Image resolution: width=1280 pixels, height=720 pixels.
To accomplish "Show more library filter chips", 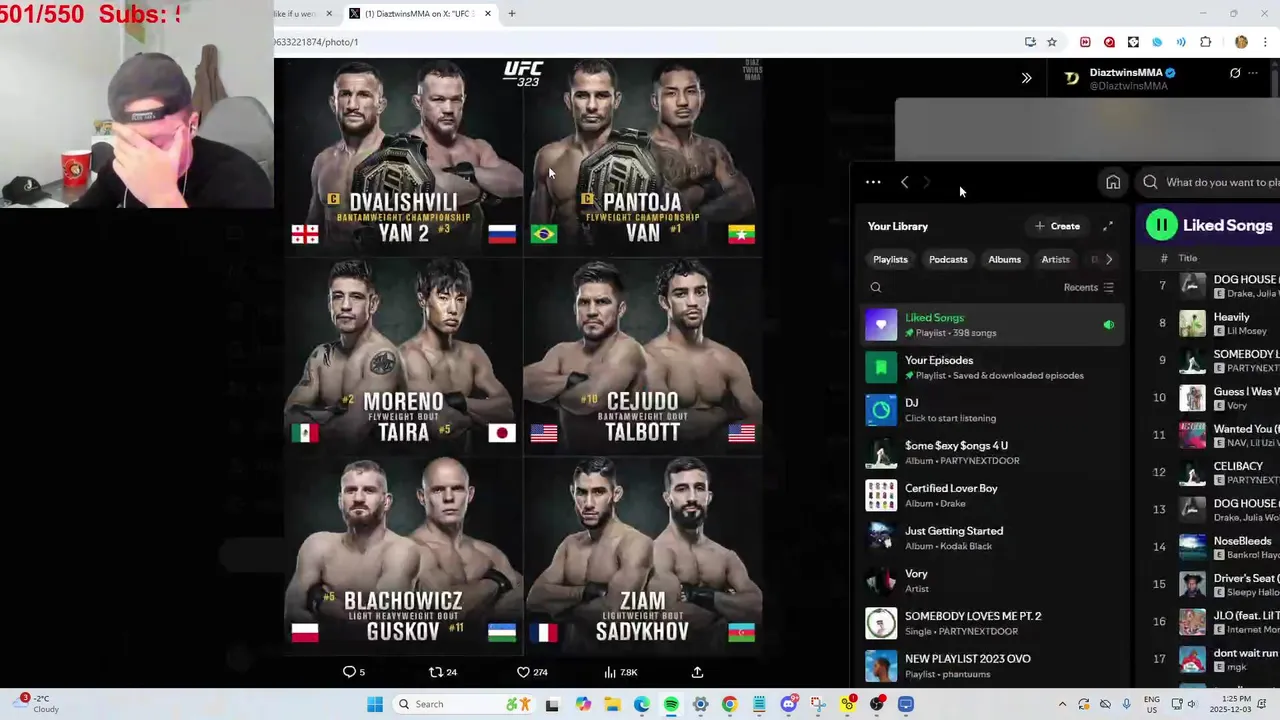I will (x=1108, y=259).
